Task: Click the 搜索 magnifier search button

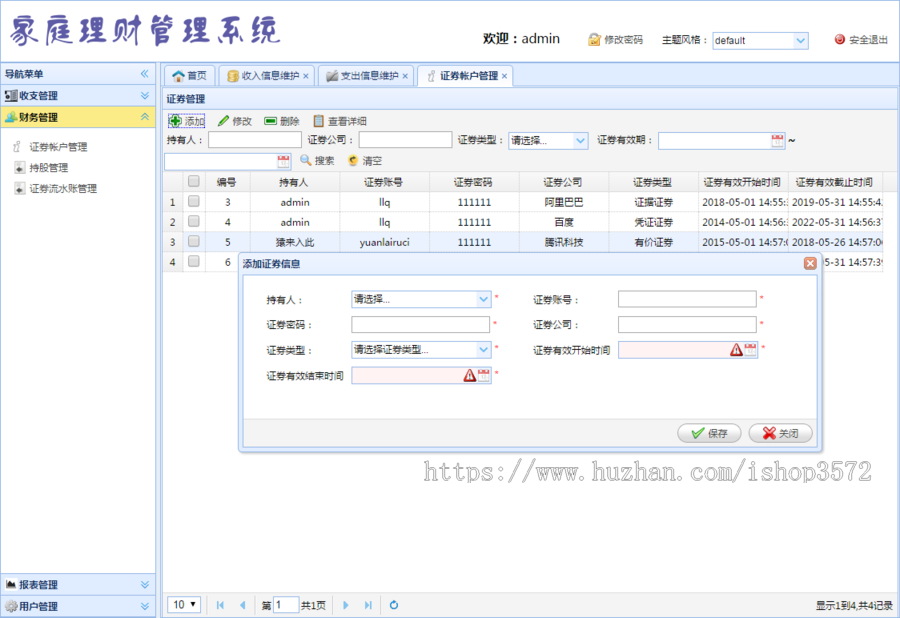Action: (x=317, y=161)
